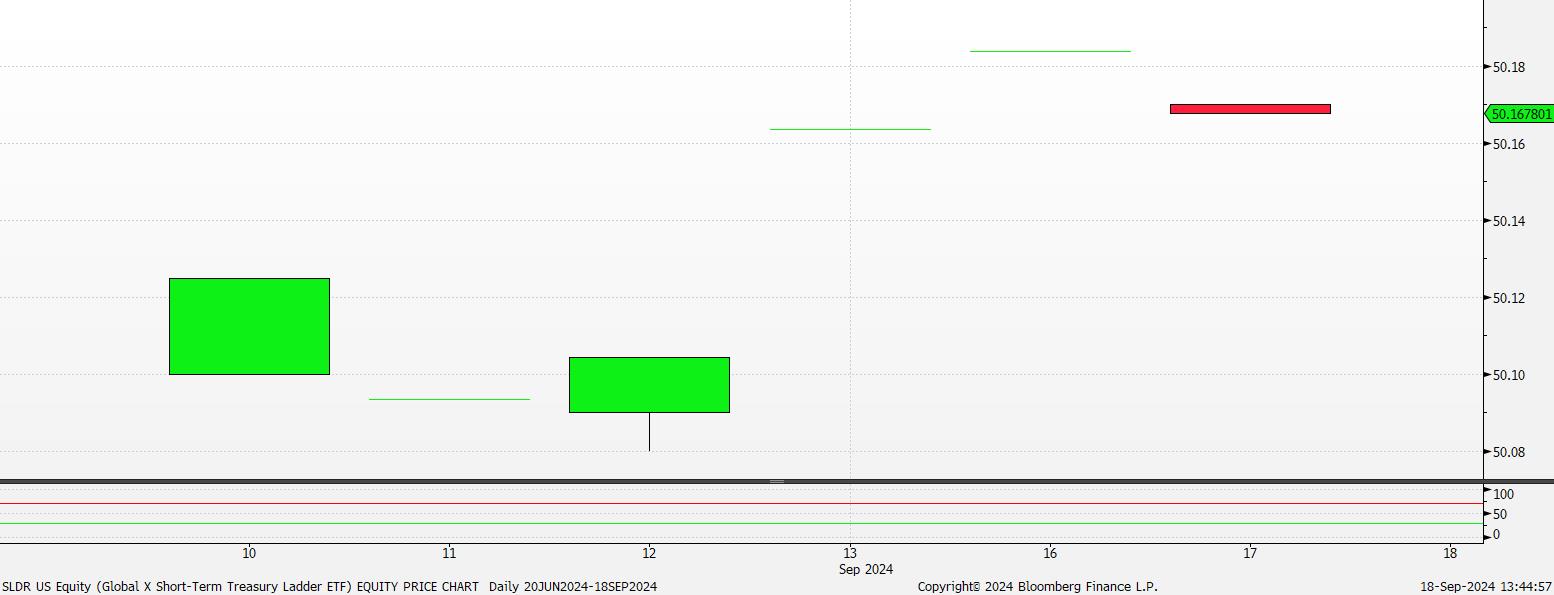Click the red candlestick for September 17
This screenshot has height=595, width=1554.
1250,109
